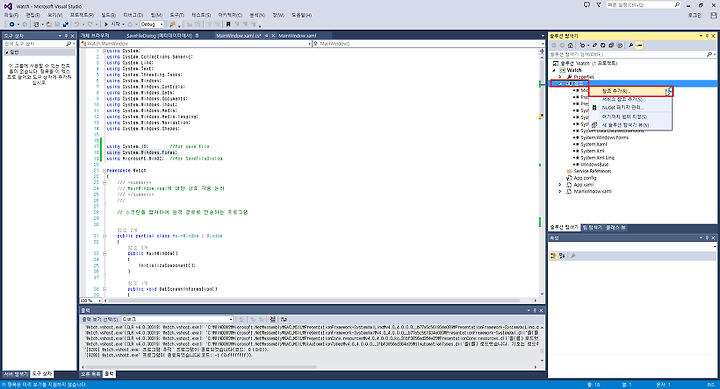
Task: Open the MainWindow() member dropdown
Action: 428,44
